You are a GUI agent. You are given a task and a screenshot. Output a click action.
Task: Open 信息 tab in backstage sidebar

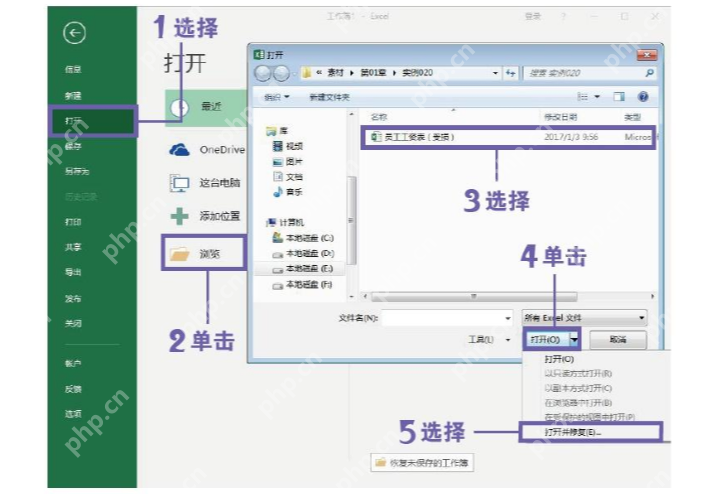73,69
